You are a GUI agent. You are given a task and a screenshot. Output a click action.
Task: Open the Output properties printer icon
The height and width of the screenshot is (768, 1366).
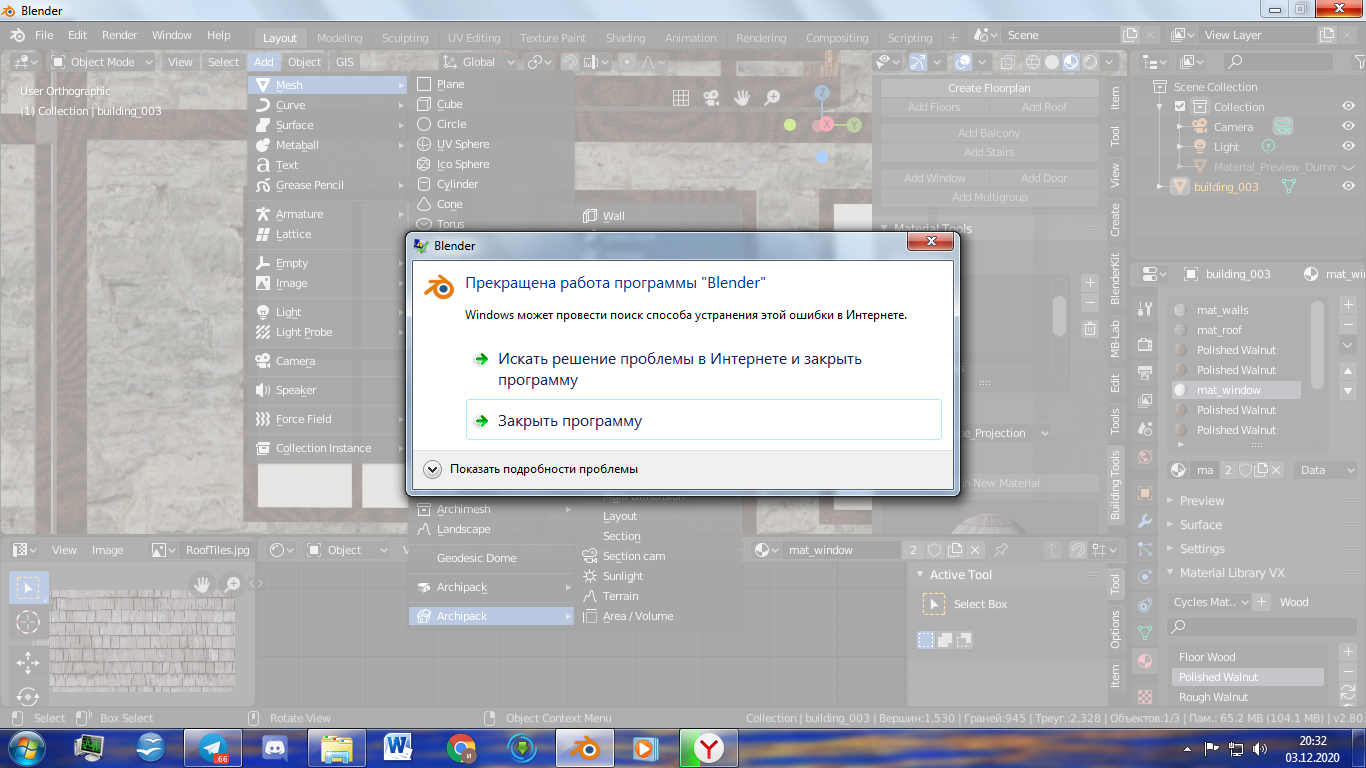click(1145, 371)
